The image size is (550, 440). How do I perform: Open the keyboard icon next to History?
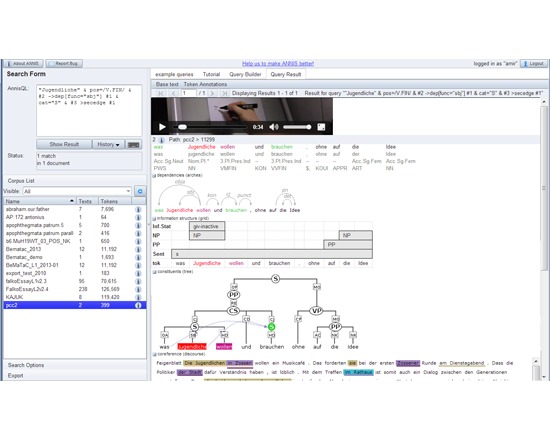[134, 145]
